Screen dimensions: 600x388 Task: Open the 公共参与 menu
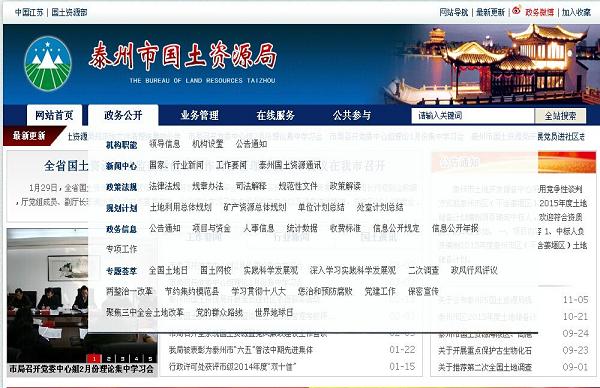tap(352, 115)
